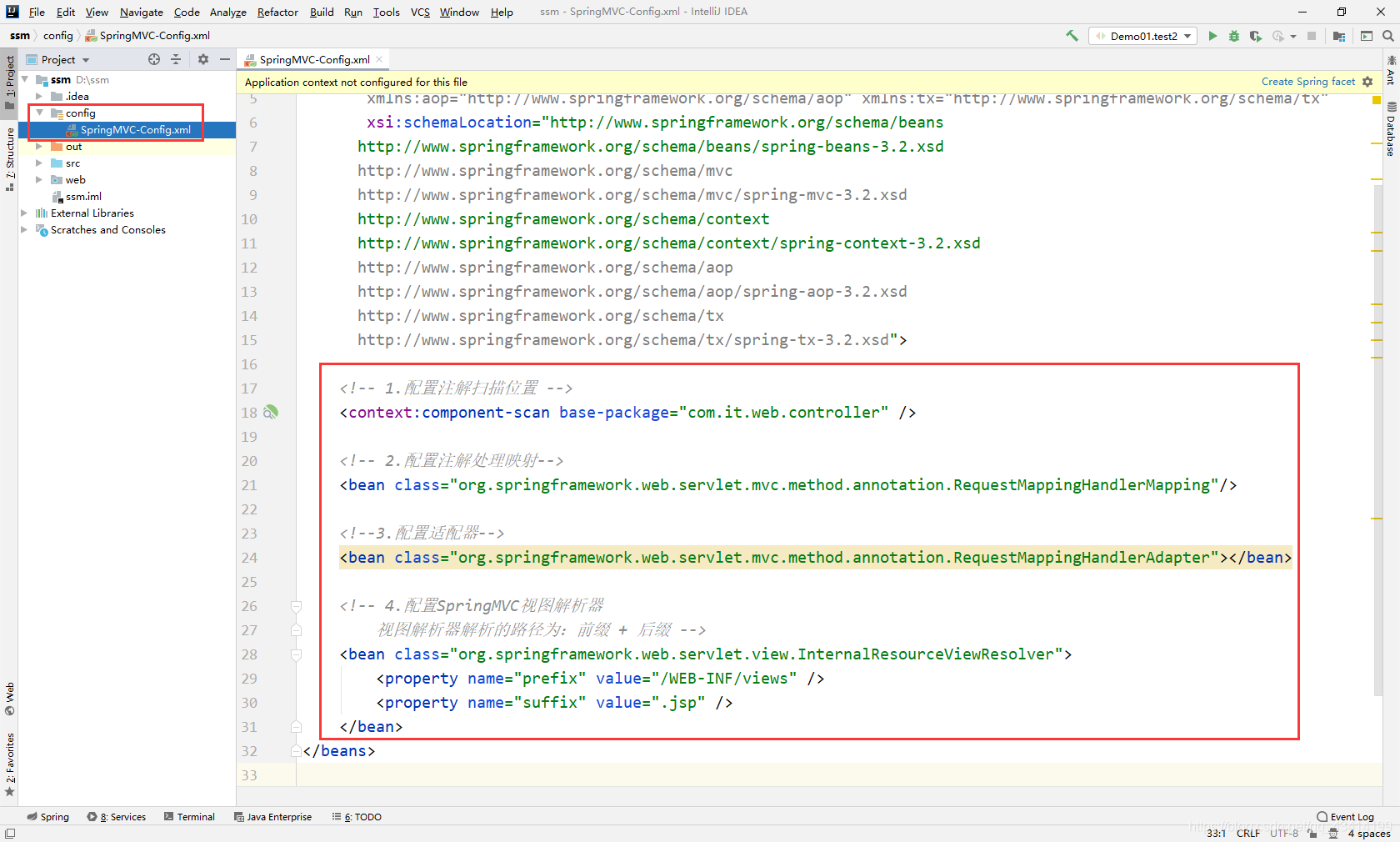
Task: Open the Refactor menu
Action: (x=277, y=12)
